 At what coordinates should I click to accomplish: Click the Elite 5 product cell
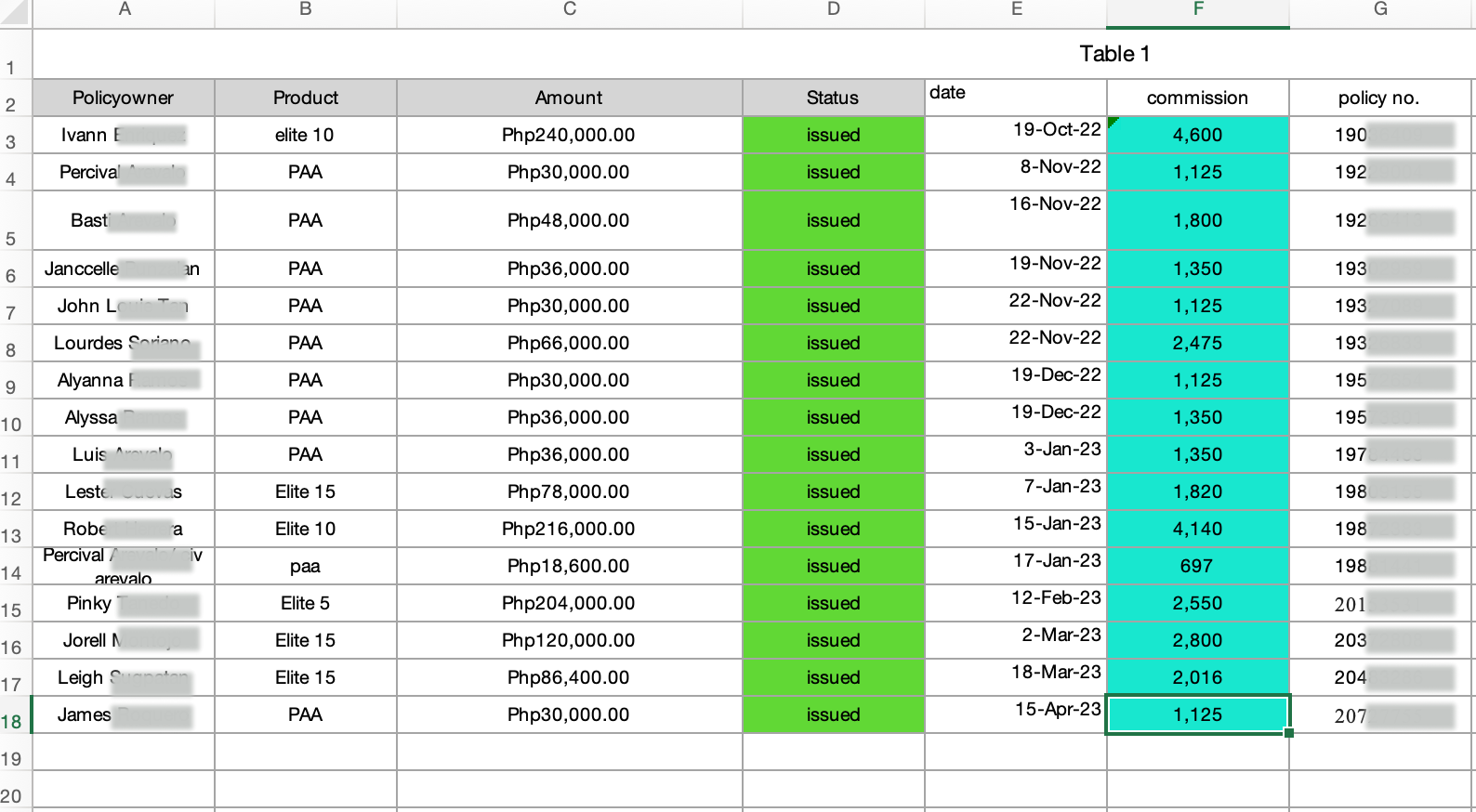[x=305, y=603]
